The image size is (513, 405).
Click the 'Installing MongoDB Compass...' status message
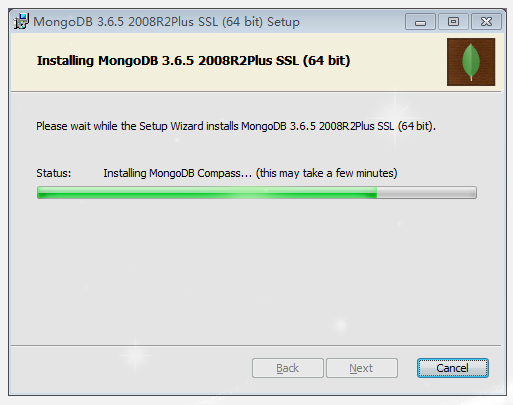point(177,173)
